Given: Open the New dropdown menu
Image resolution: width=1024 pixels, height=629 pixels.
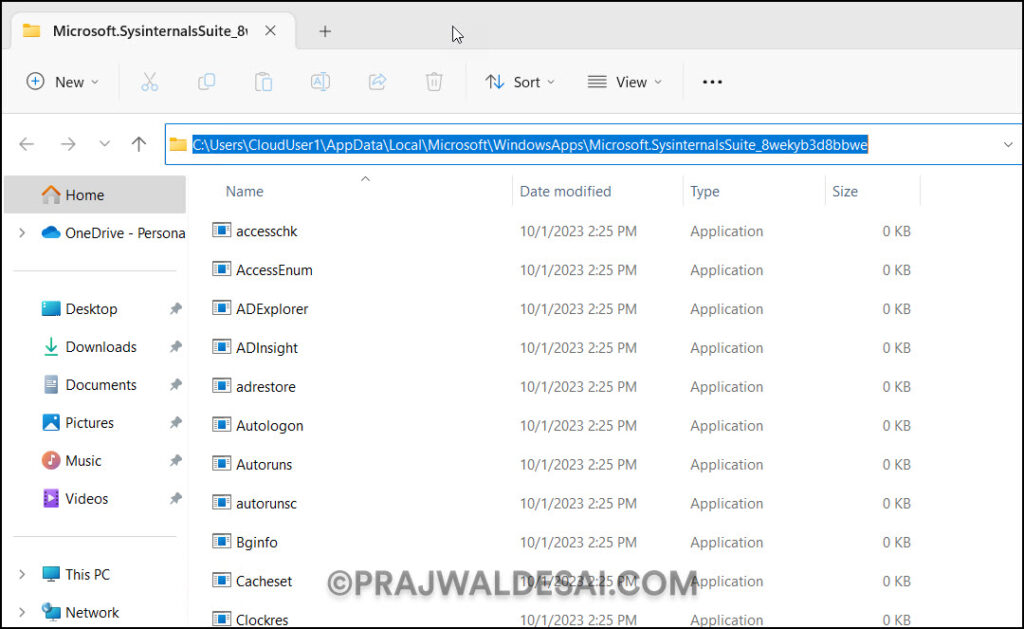Looking at the screenshot, I should pyautogui.click(x=63, y=82).
